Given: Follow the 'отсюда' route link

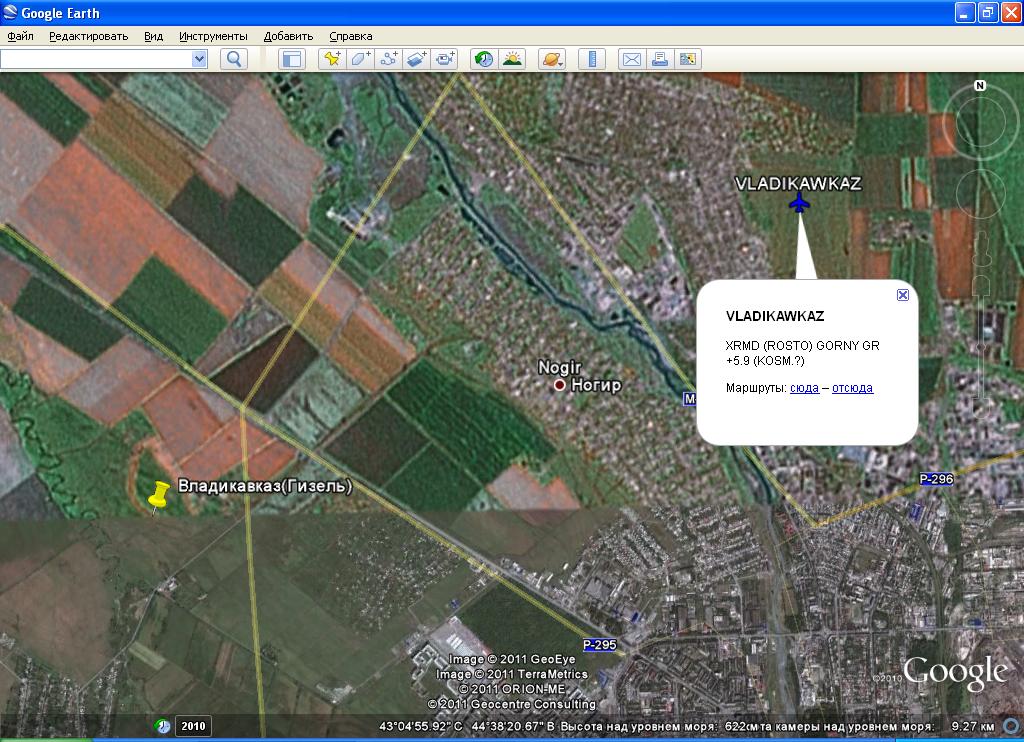Looking at the screenshot, I should tap(852, 388).
